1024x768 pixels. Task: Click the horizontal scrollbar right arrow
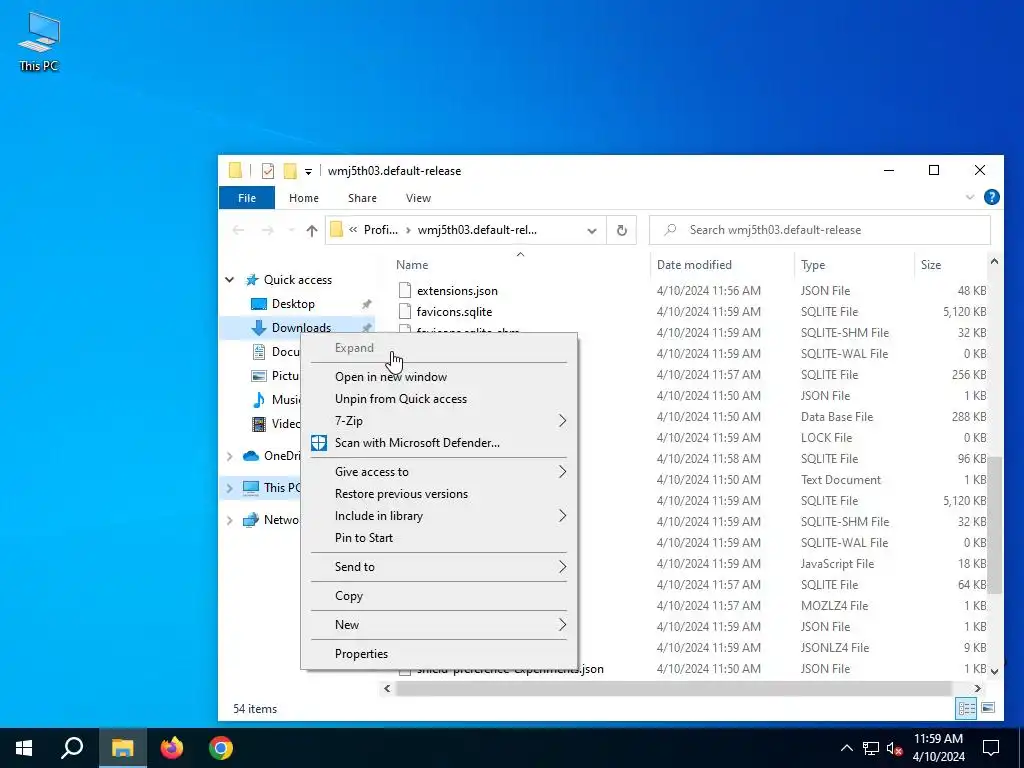click(x=977, y=688)
